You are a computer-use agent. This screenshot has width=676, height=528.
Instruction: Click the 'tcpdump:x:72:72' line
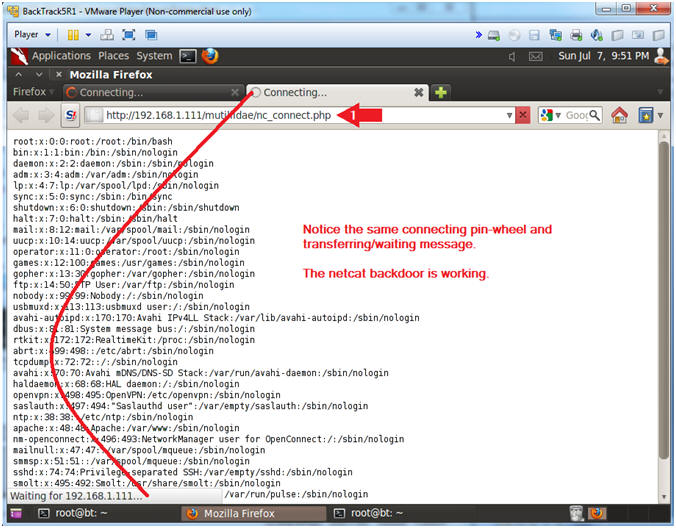coord(95,362)
